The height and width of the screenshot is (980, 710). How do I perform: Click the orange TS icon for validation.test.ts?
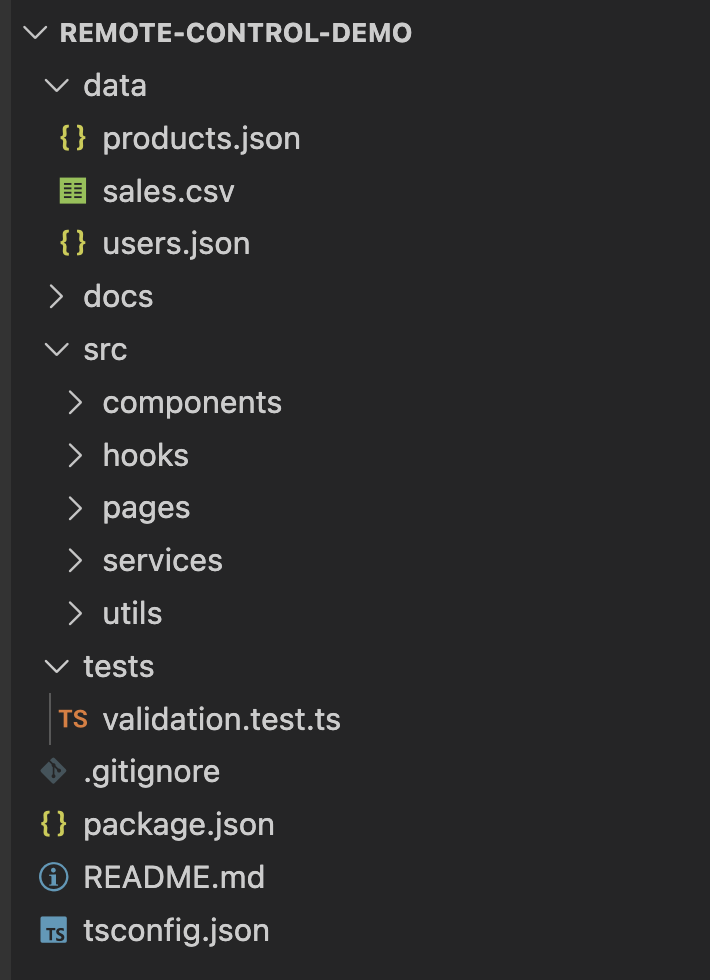point(73,719)
